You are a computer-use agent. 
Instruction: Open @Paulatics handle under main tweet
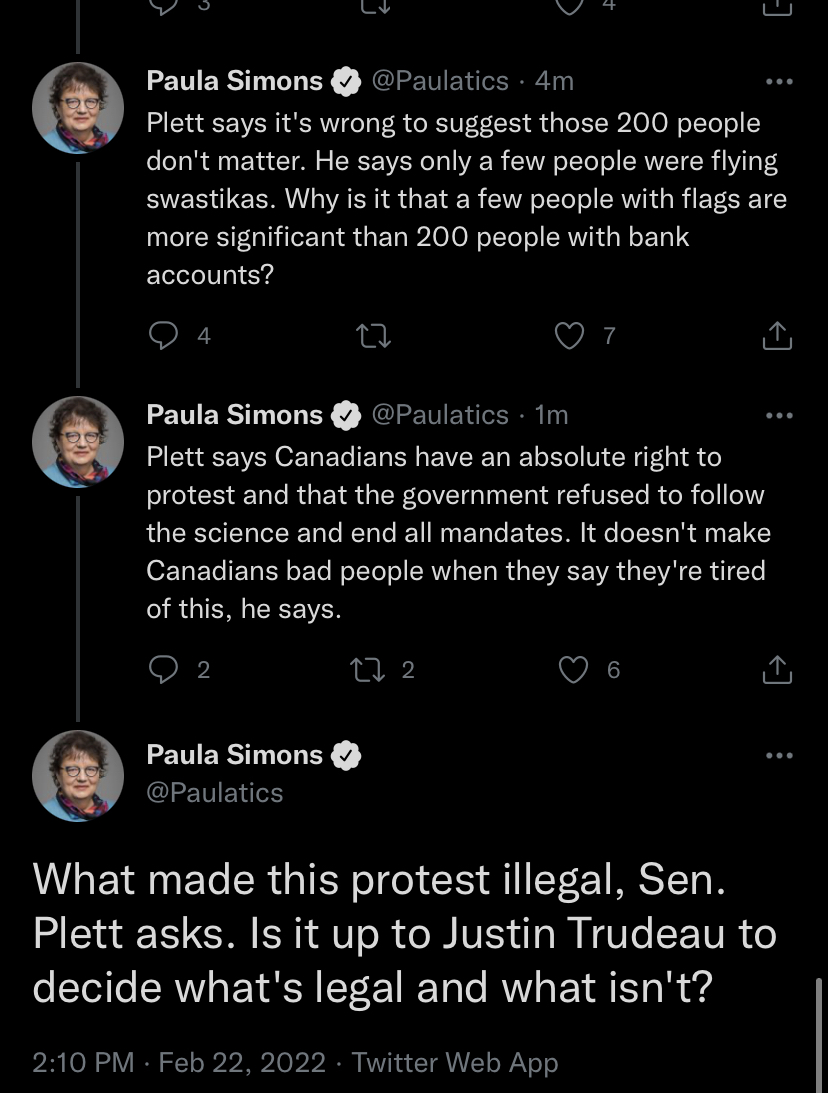[215, 793]
